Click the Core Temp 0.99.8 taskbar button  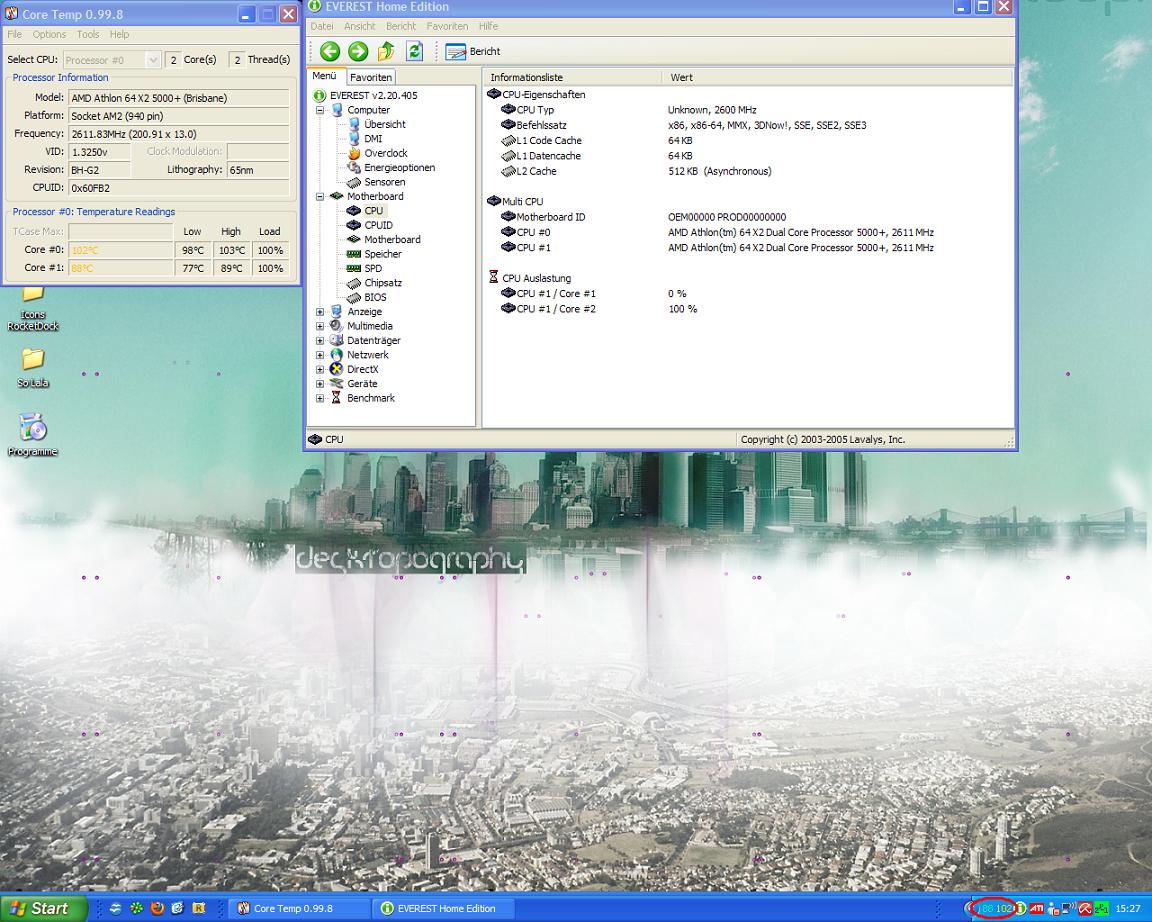(x=298, y=909)
